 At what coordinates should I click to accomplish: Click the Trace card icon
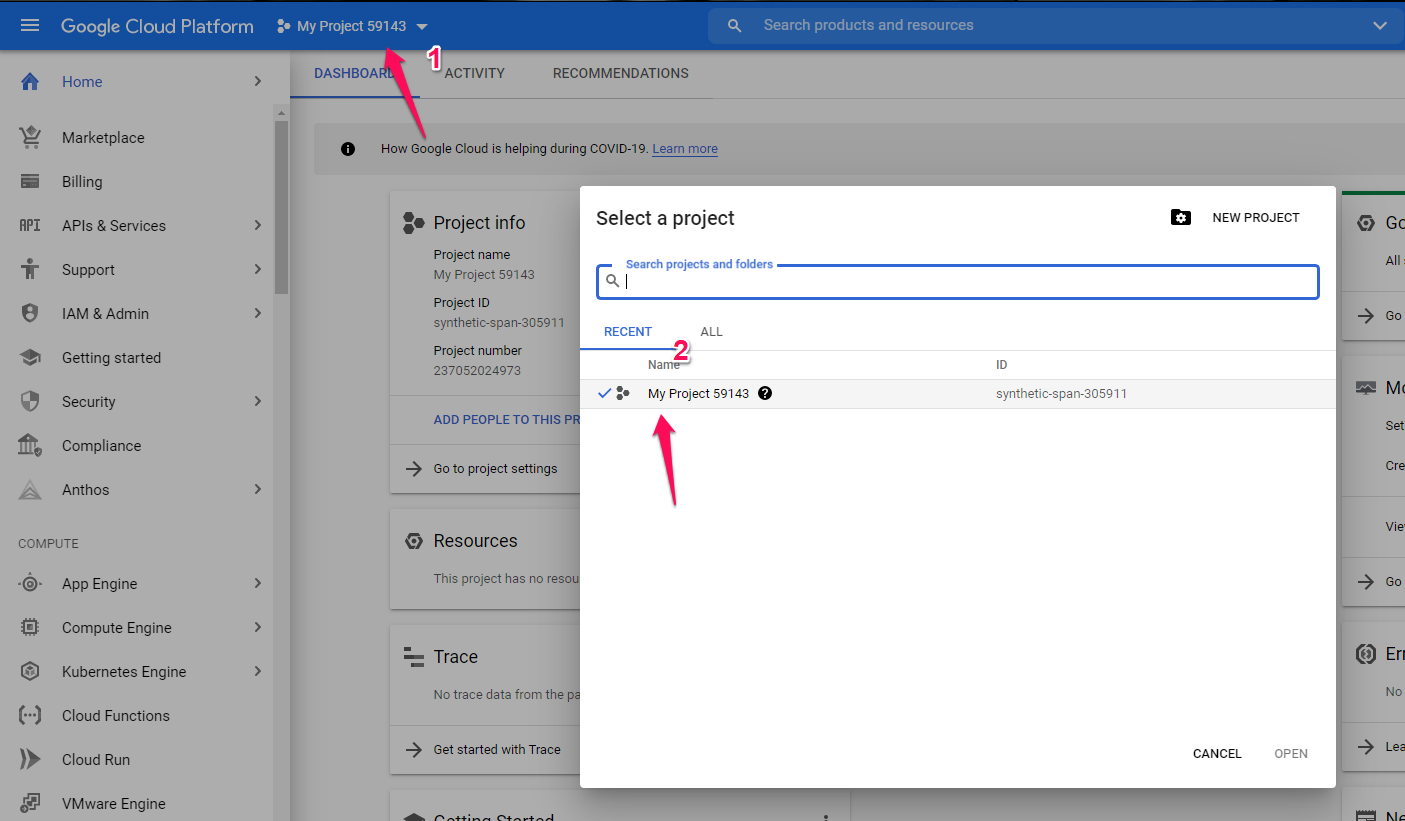click(413, 657)
